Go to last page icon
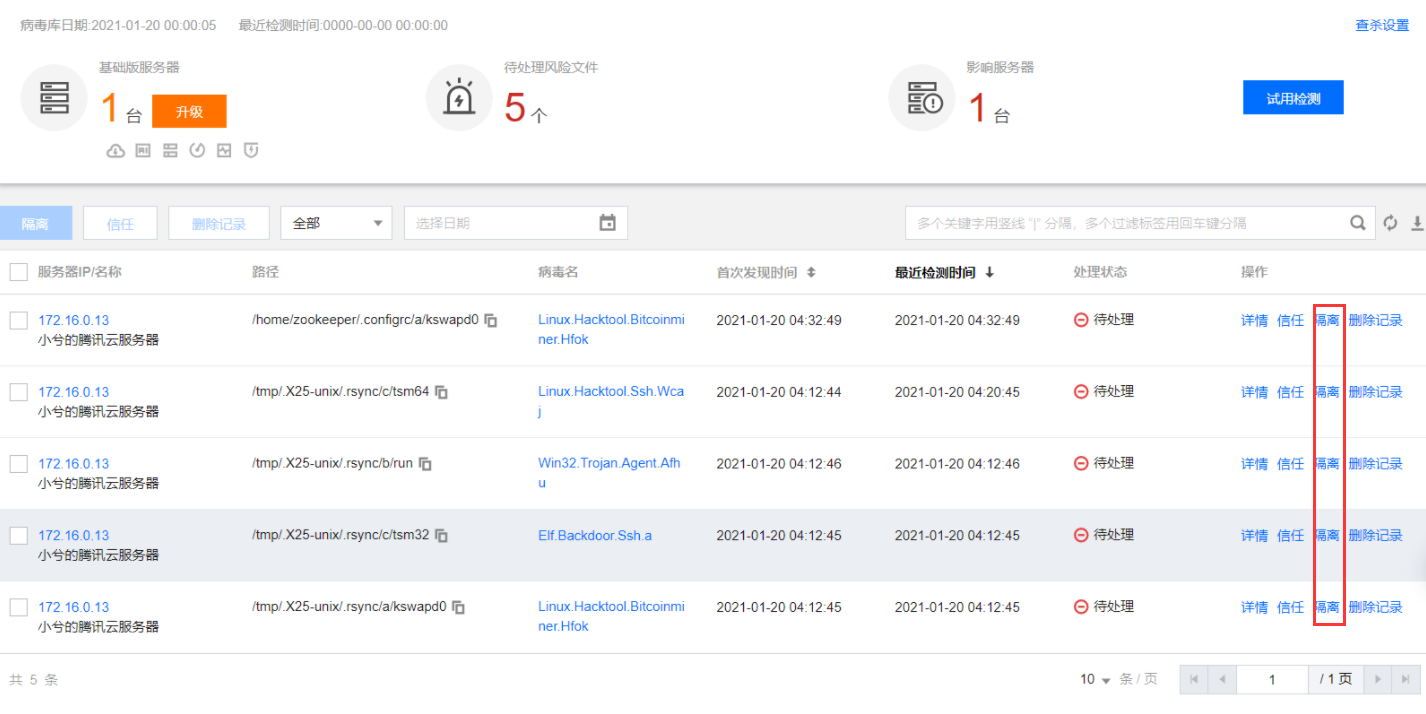This screenshot has width=1426, height=714. pyautogui.click(x=1405, y=680)
